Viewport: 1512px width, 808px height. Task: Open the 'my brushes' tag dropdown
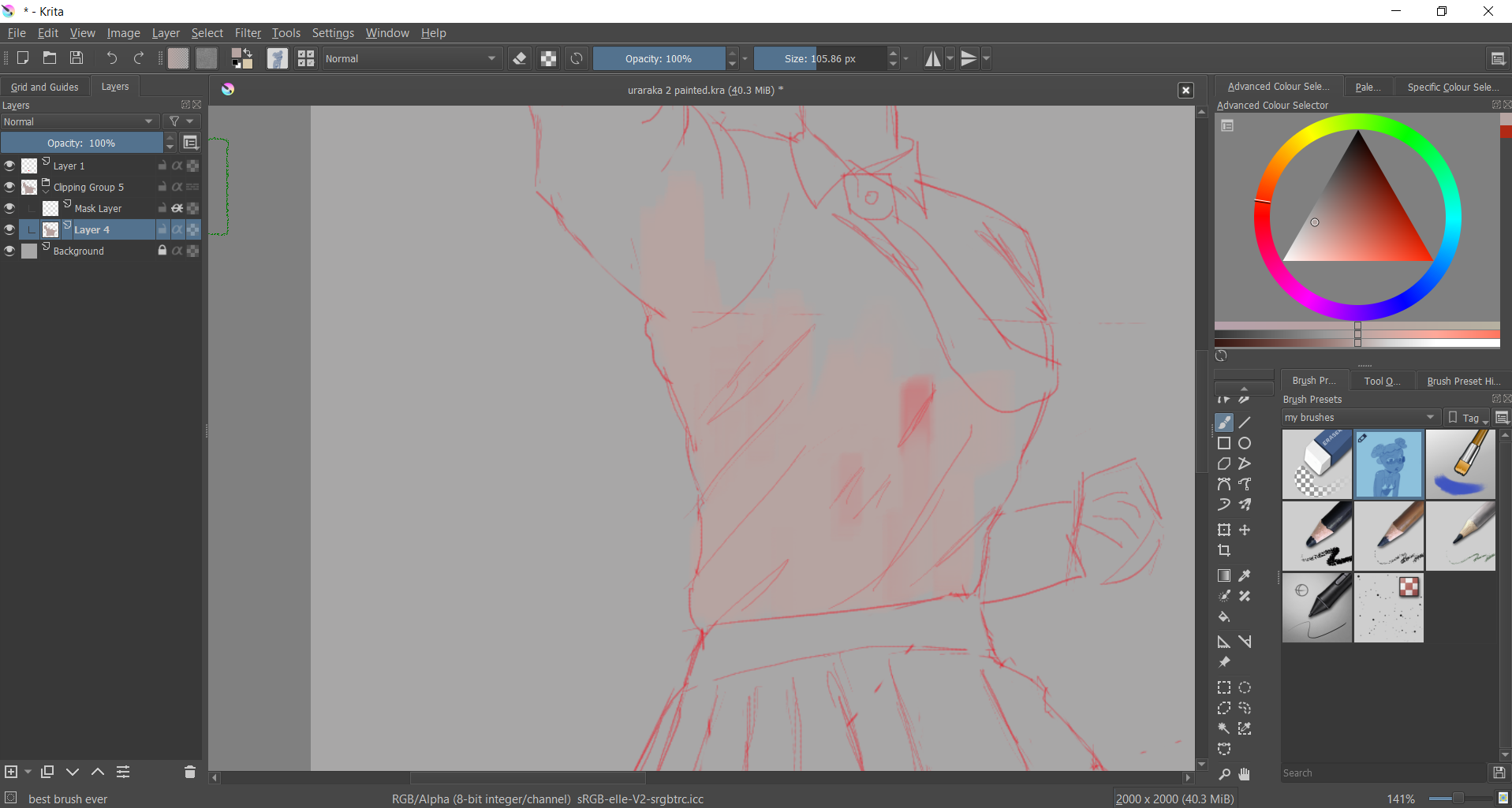pyautogui.click(x=1359, y=417)
